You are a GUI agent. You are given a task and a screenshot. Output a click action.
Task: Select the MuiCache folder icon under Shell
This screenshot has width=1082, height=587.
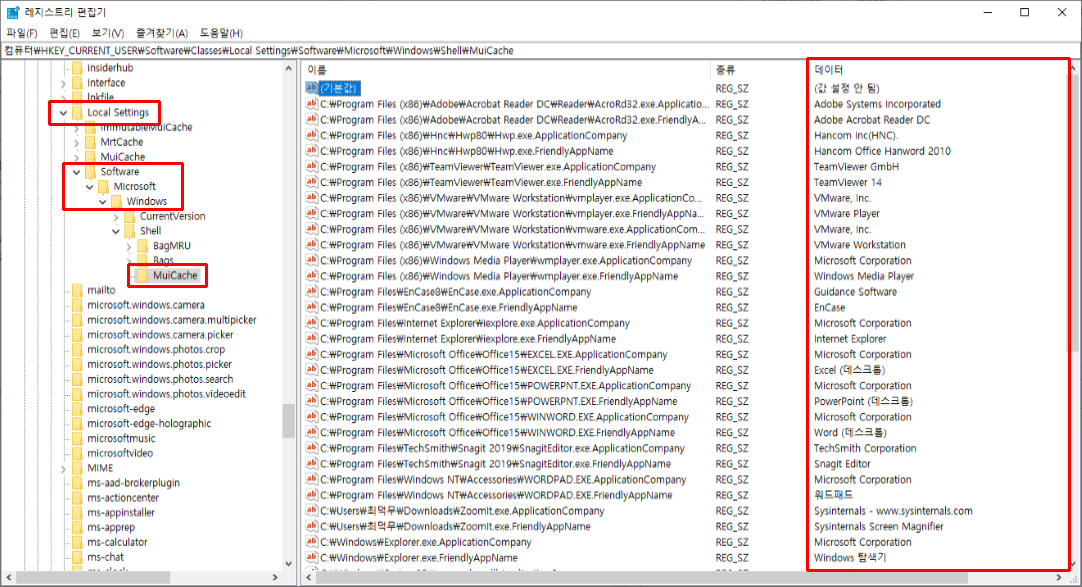click(x=142, y=275)
